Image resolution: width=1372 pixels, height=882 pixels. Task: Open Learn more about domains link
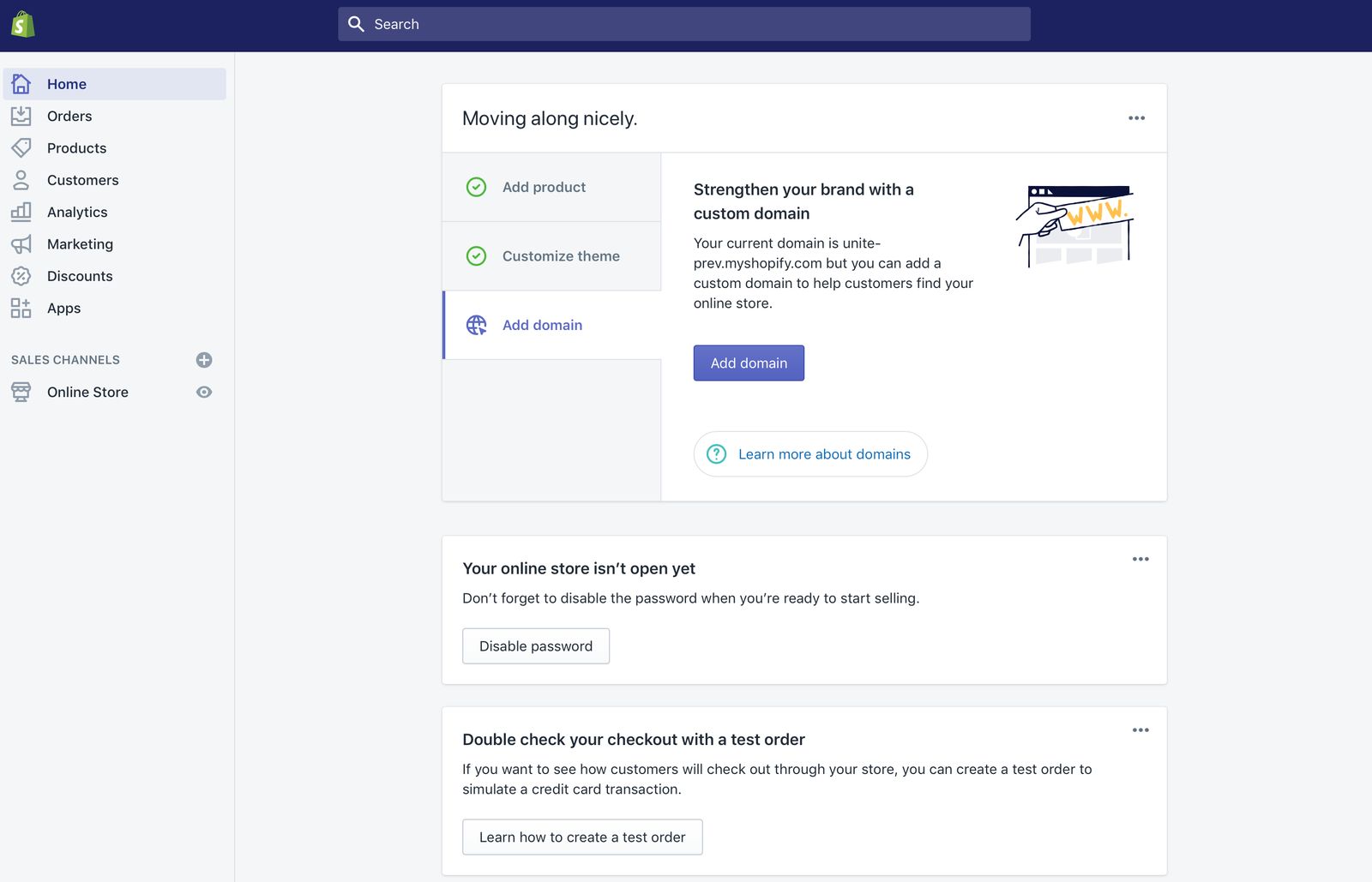810,454
